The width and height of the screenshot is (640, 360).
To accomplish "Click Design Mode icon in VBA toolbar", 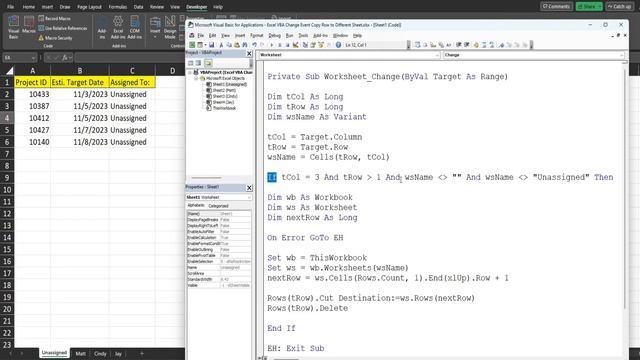I will 295,45.
